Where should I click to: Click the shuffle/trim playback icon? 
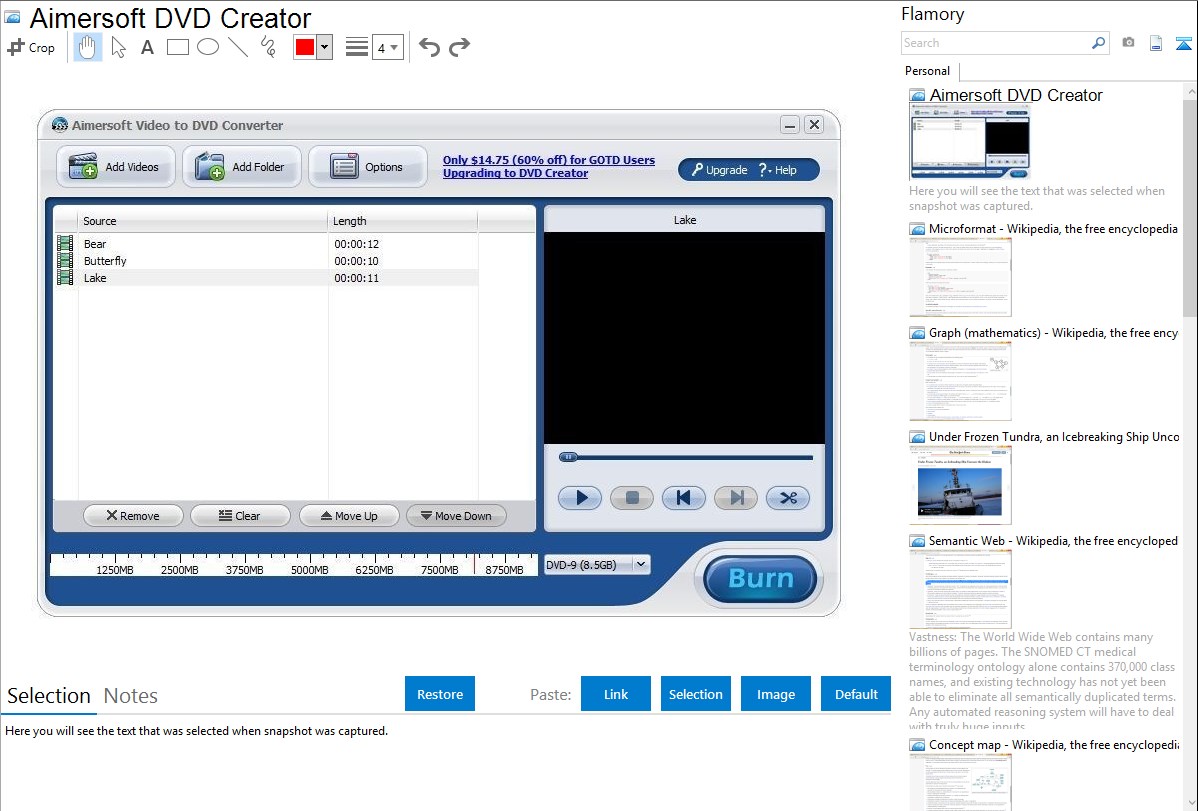click(x=788, y=498)
